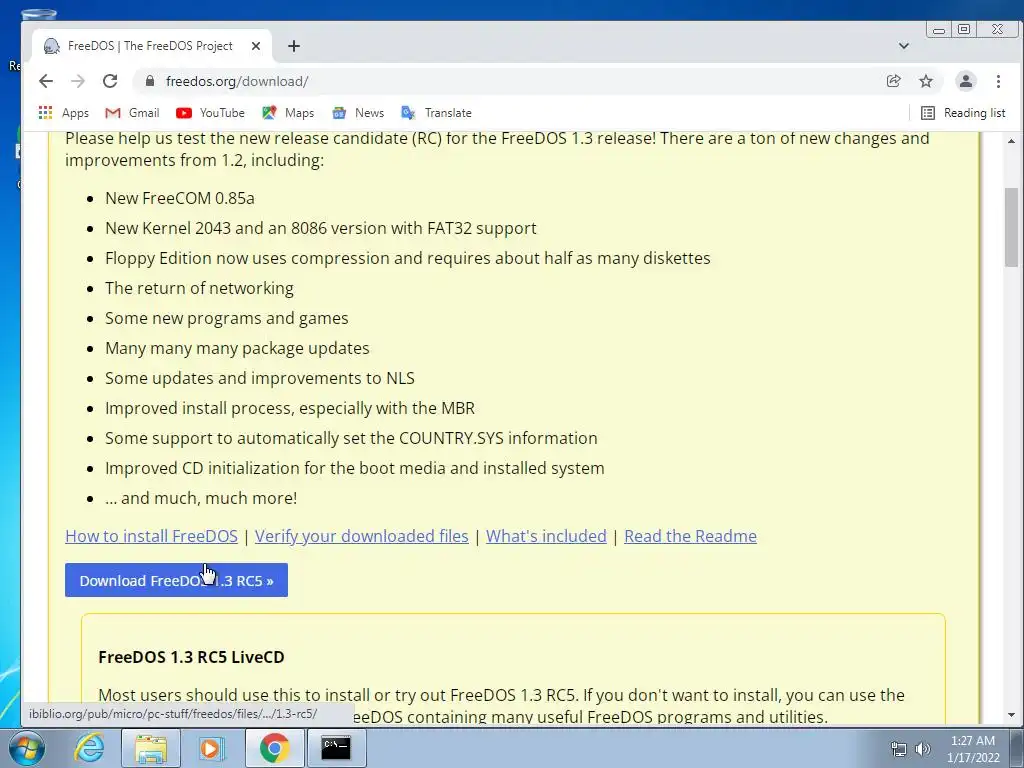Open the News bookmark
This screenshot has width=1024, height=768.
click(358, 113)
